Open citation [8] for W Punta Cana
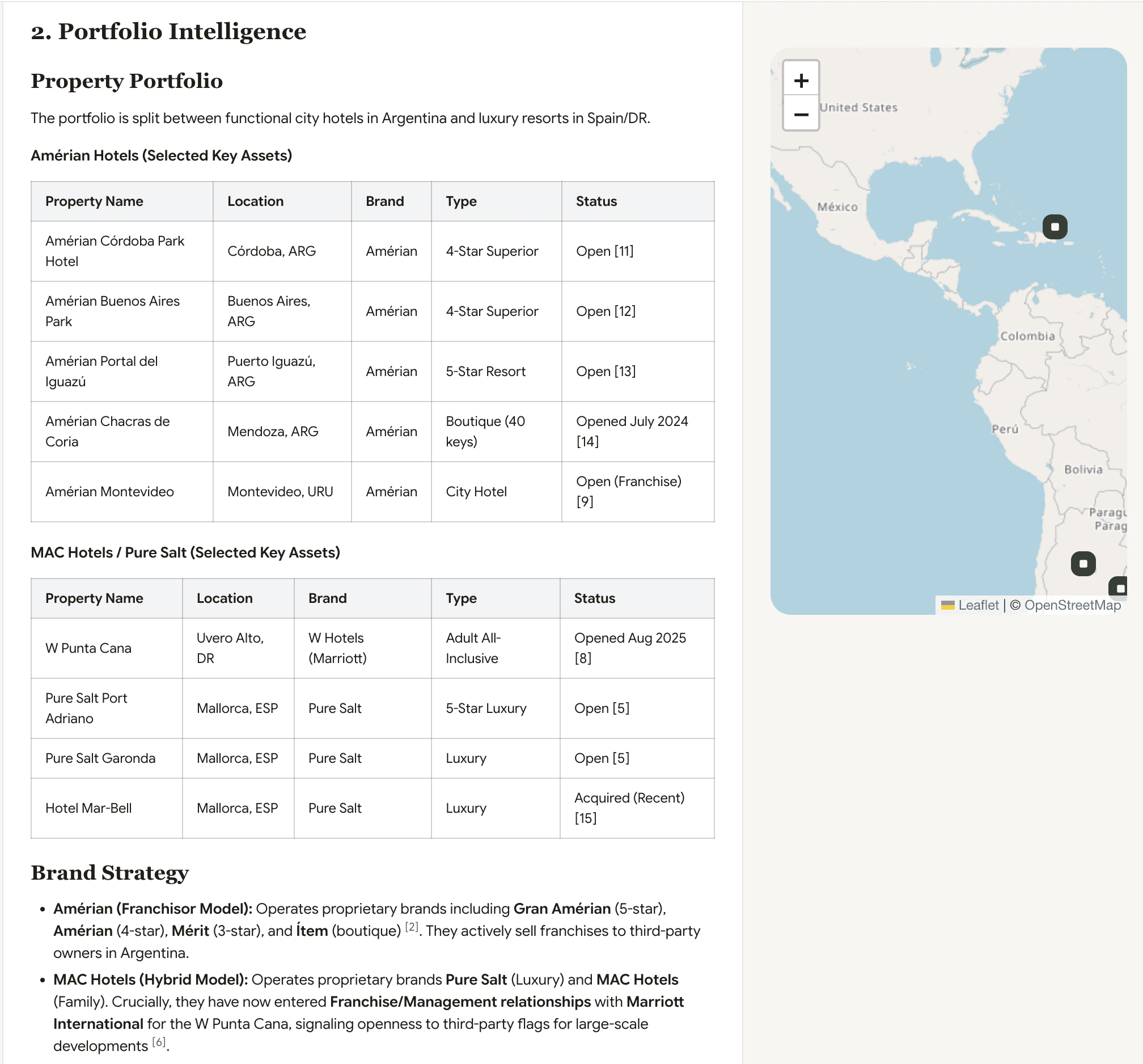The height and width of the screenshot is (1064, 1143). tap(583, 658)
